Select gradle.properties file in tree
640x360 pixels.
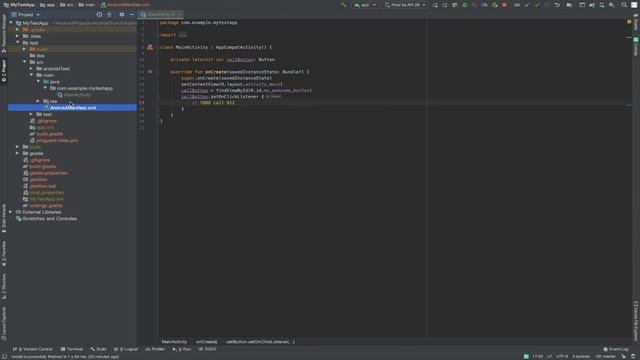(45, 173)
